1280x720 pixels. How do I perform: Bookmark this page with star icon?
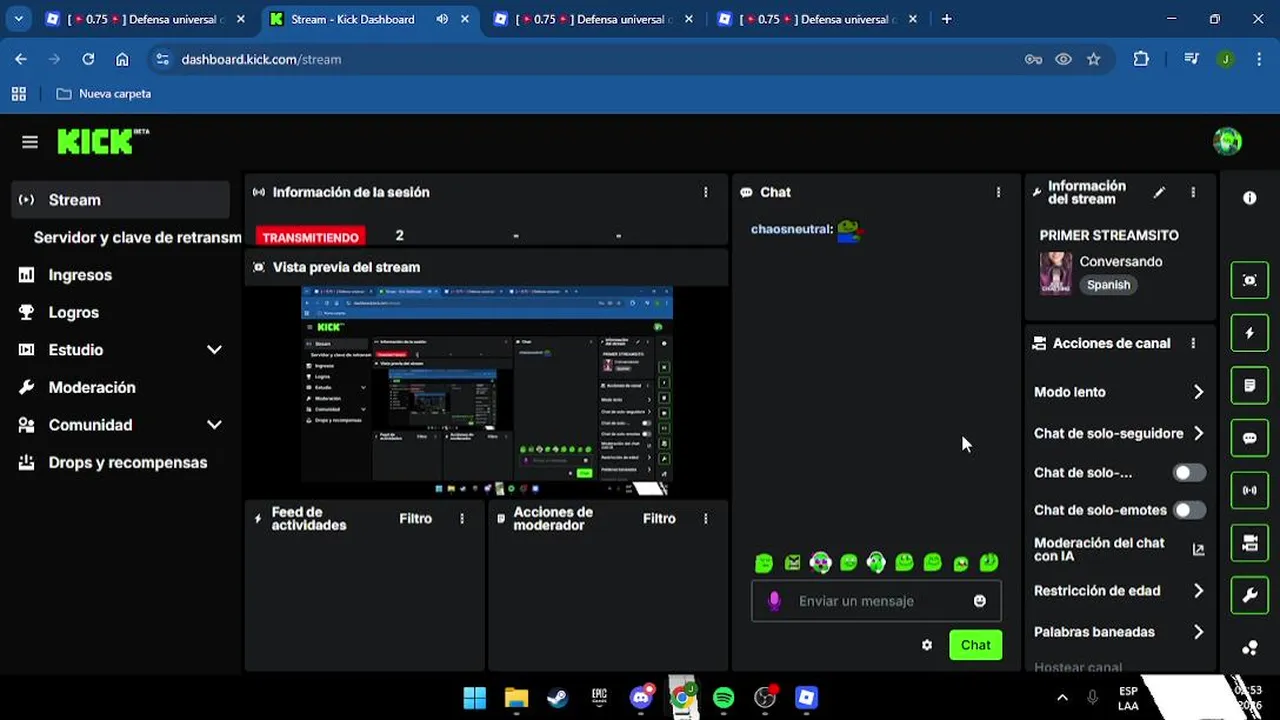[x=1093, y=59]
